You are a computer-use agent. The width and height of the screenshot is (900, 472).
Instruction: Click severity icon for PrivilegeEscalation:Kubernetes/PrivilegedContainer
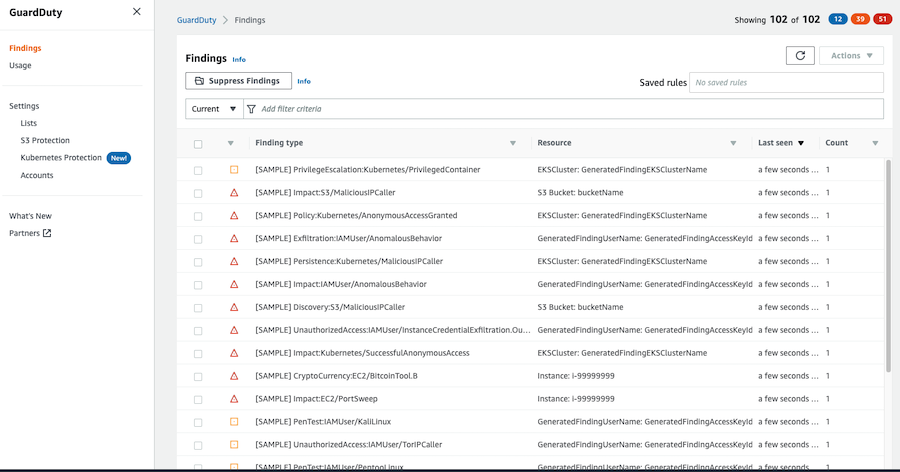point(234,169)
